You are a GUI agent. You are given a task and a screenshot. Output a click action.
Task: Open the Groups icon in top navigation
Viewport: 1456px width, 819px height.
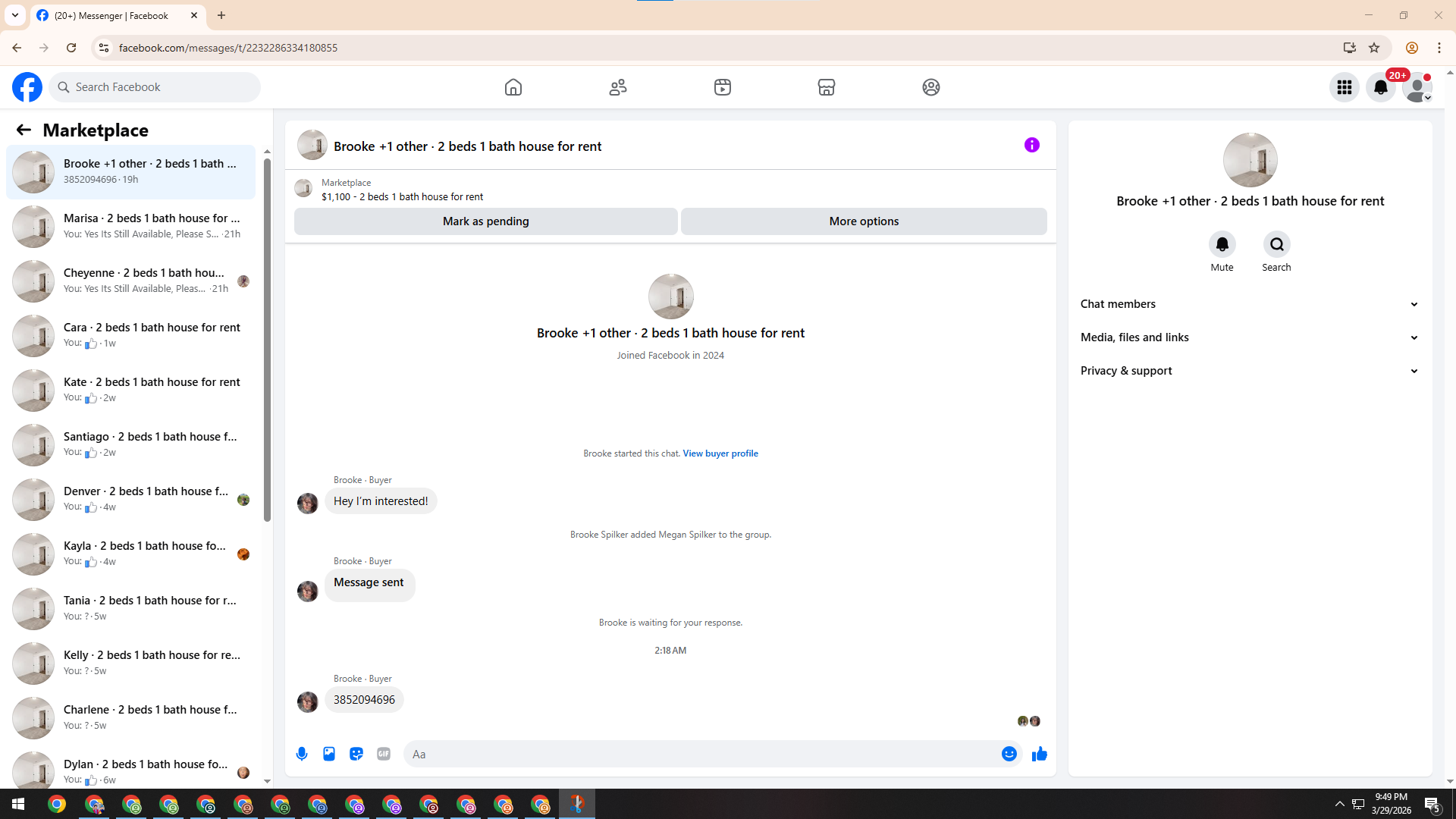(x=931, y=87)
